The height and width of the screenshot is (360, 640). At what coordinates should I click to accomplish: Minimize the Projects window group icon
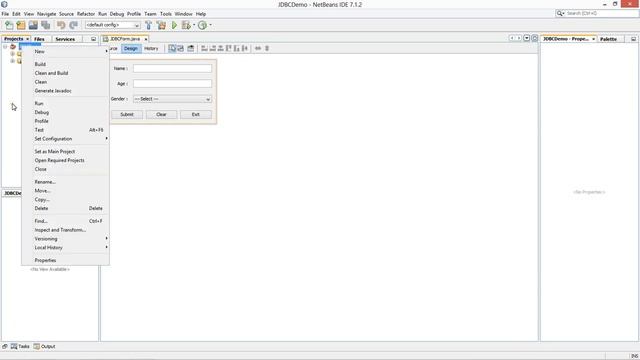[93, 39]
